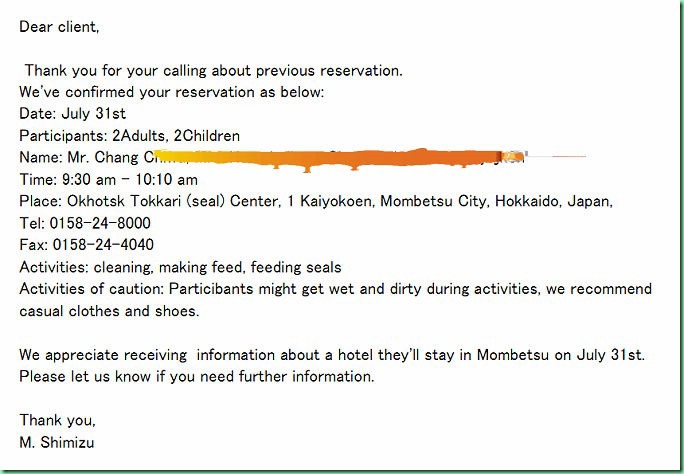
Task: Click "Mombetsu City, Hokkaido, Japan" address text
Action: pos(496,201)
